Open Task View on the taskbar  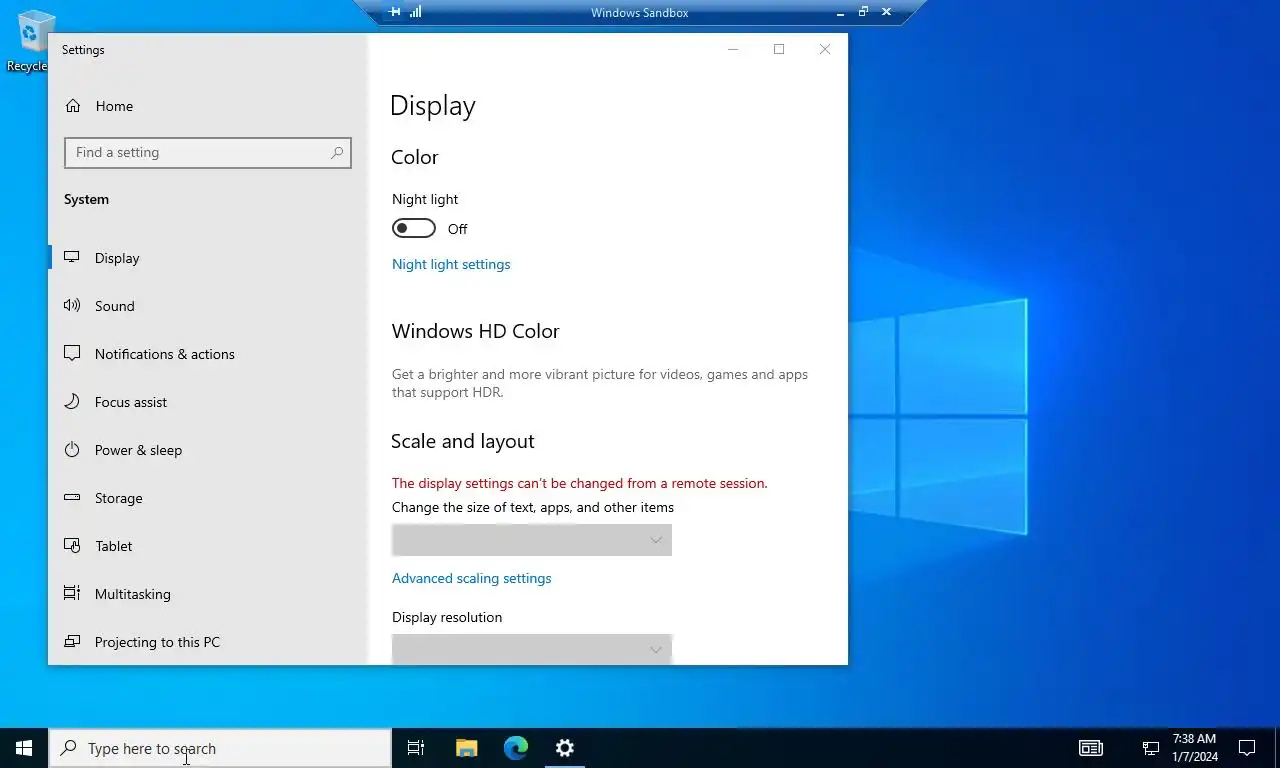[416, 748]
